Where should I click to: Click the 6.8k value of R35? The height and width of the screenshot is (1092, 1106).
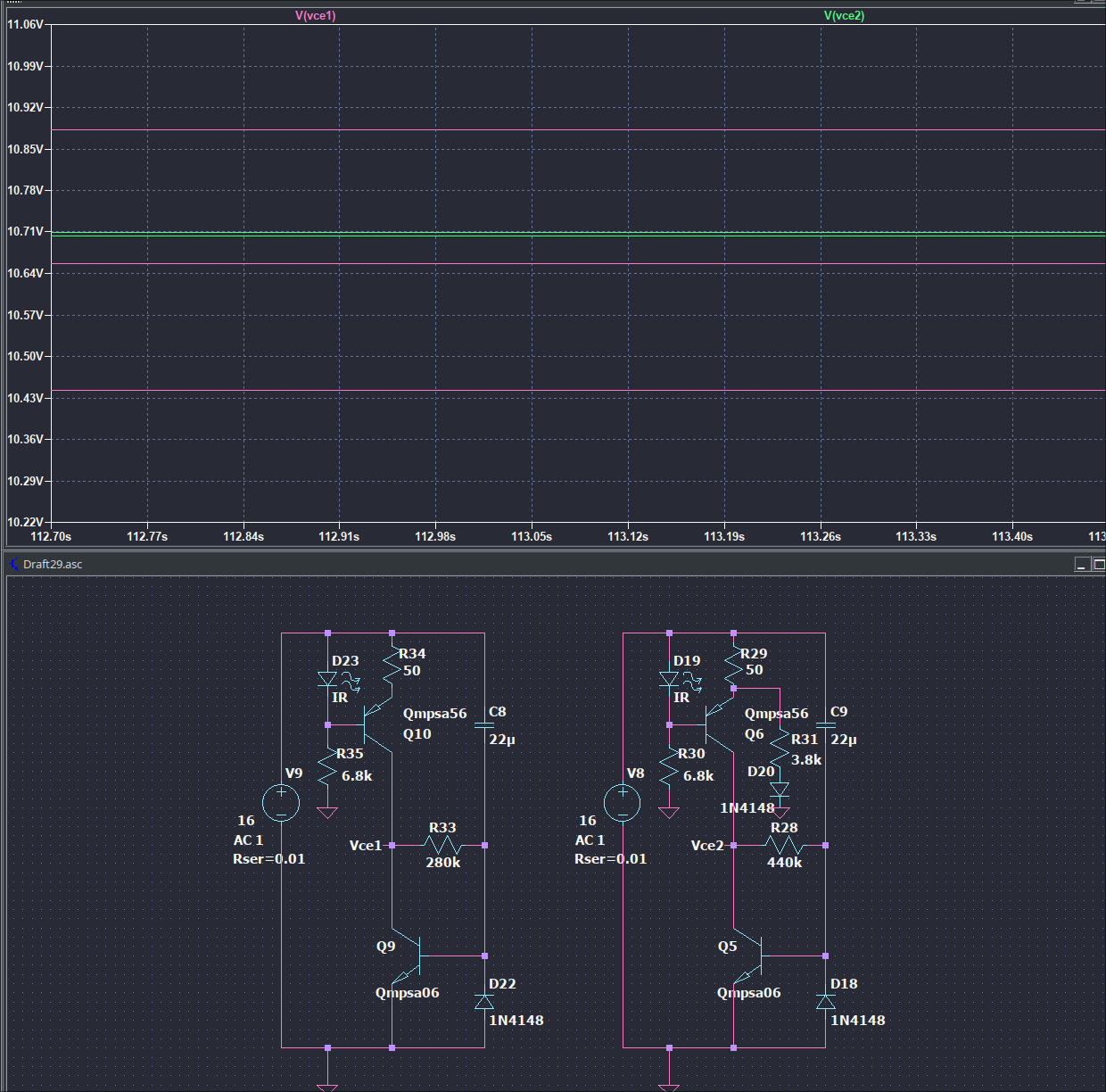[357, 776]
